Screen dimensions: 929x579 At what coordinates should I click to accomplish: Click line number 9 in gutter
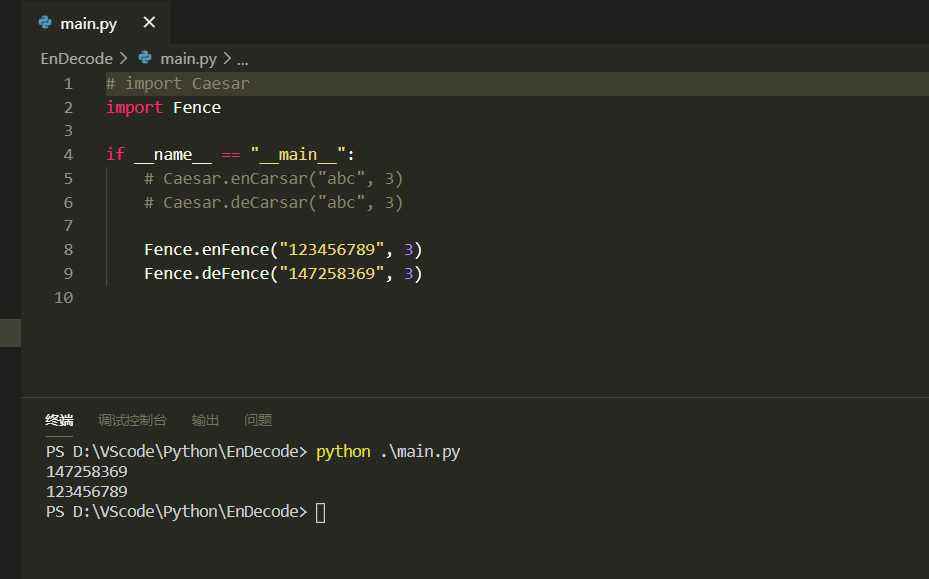[68, 273]
